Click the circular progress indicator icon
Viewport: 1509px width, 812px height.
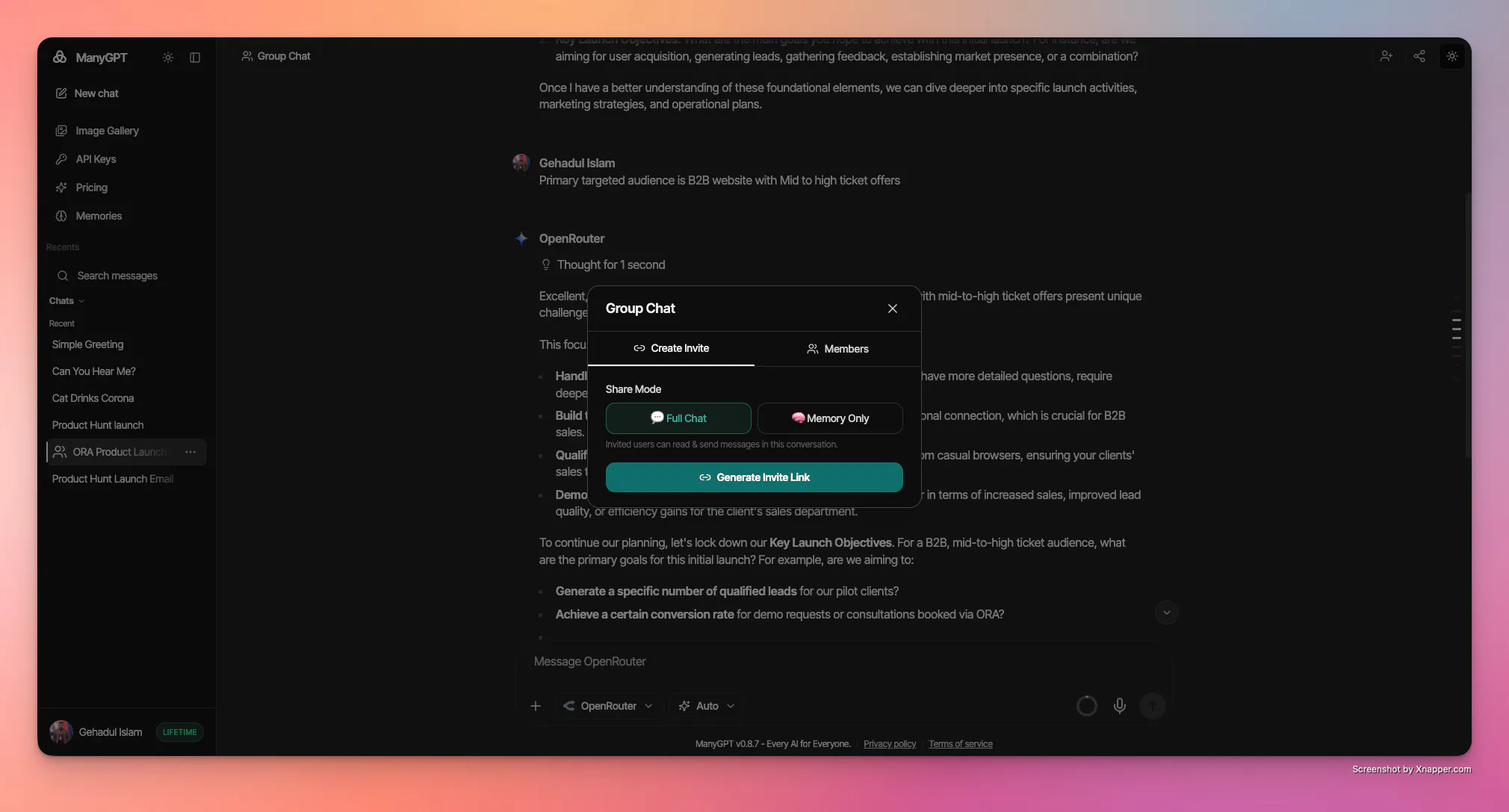[x=1087, y=706]
